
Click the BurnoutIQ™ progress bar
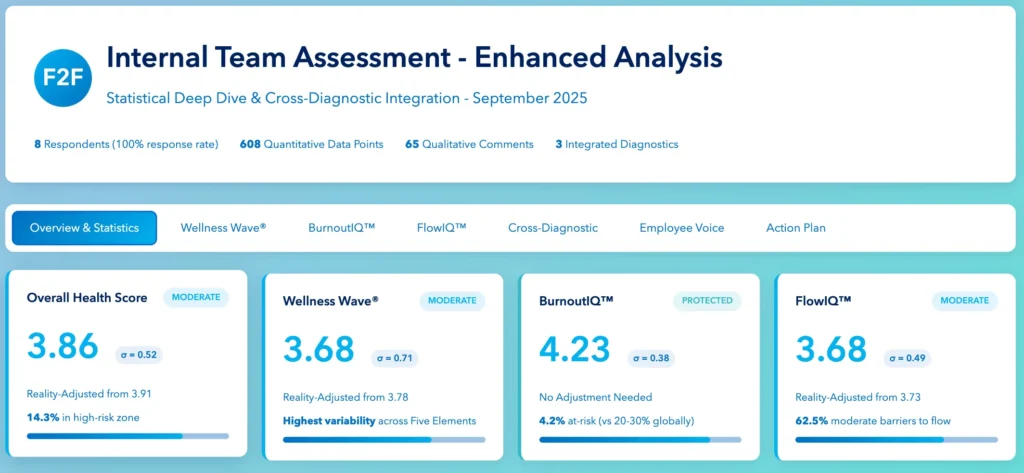pos(640,439)
